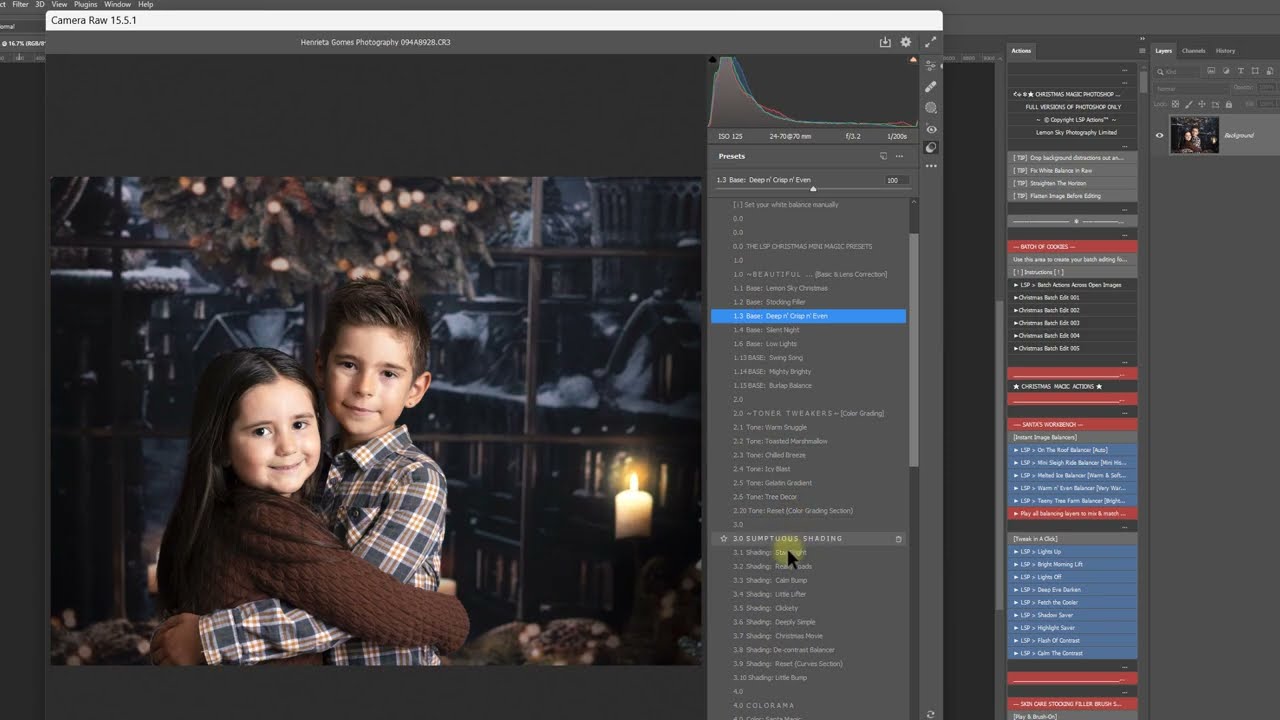Toggle highlight clipping warning on histogram
The height and width of the screenshot is (720, 1280).
(x=913, y=60)
